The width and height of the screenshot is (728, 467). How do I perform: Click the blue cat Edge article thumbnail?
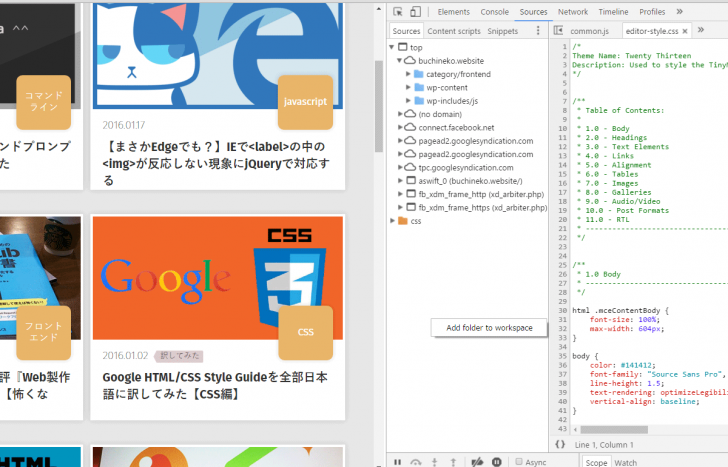click(218, 56)
